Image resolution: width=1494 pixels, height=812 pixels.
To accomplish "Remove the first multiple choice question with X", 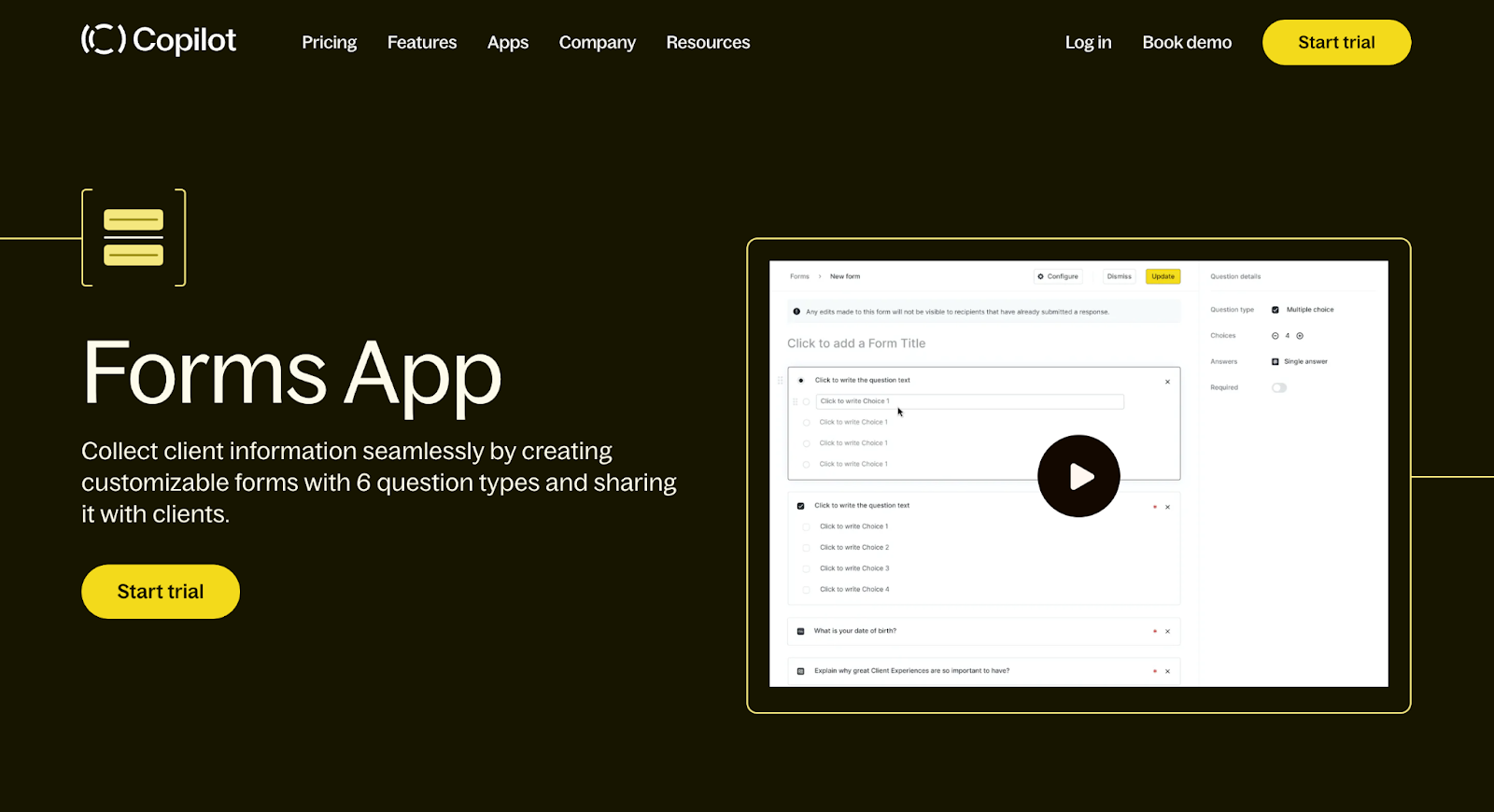I will [x=1167, y=382].
